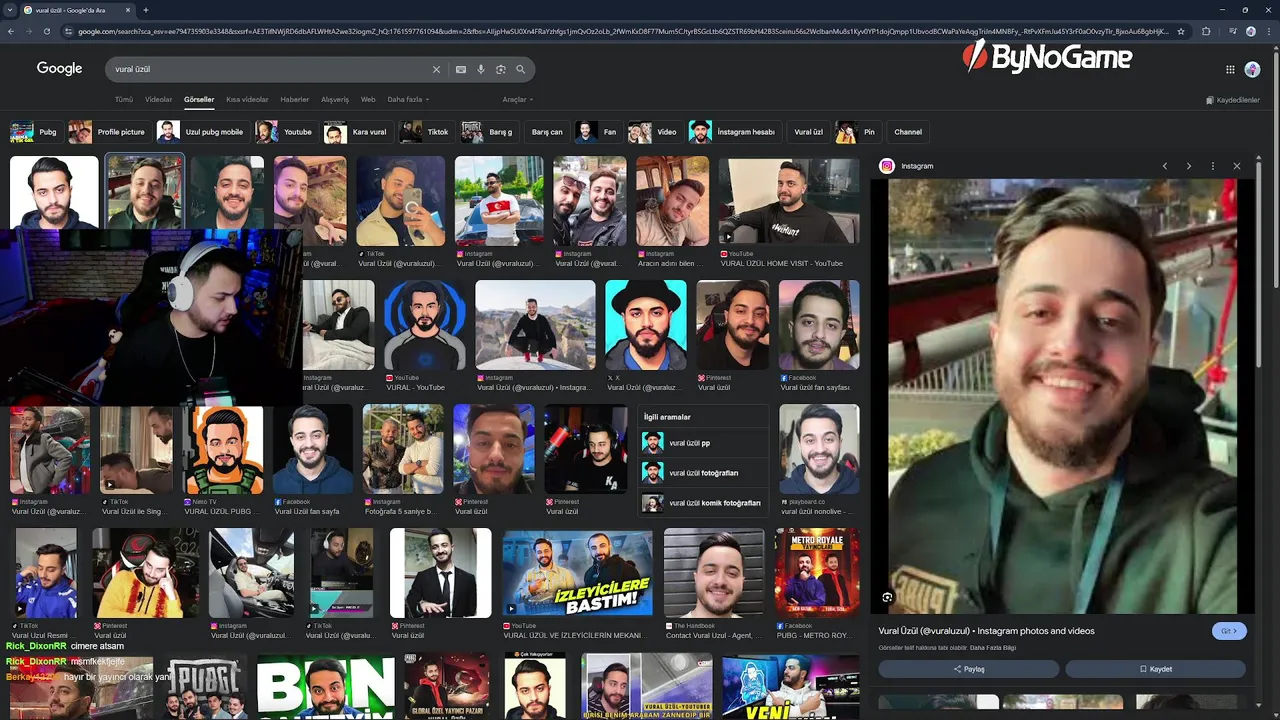Click the Google logo
Image resolution: width=1280 pixels, height=720 pixels.
pyautogui.click(x=59, y=68)
